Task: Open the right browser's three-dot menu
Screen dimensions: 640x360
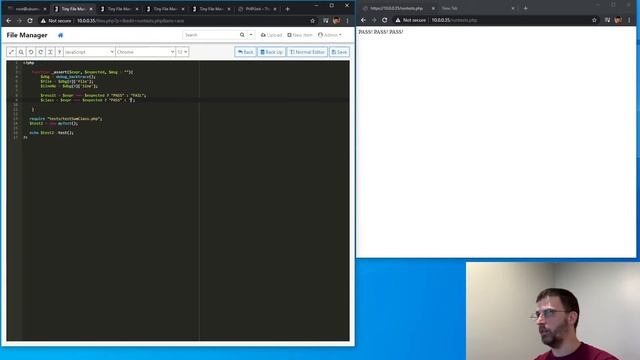Action: [x=629, y=20]
